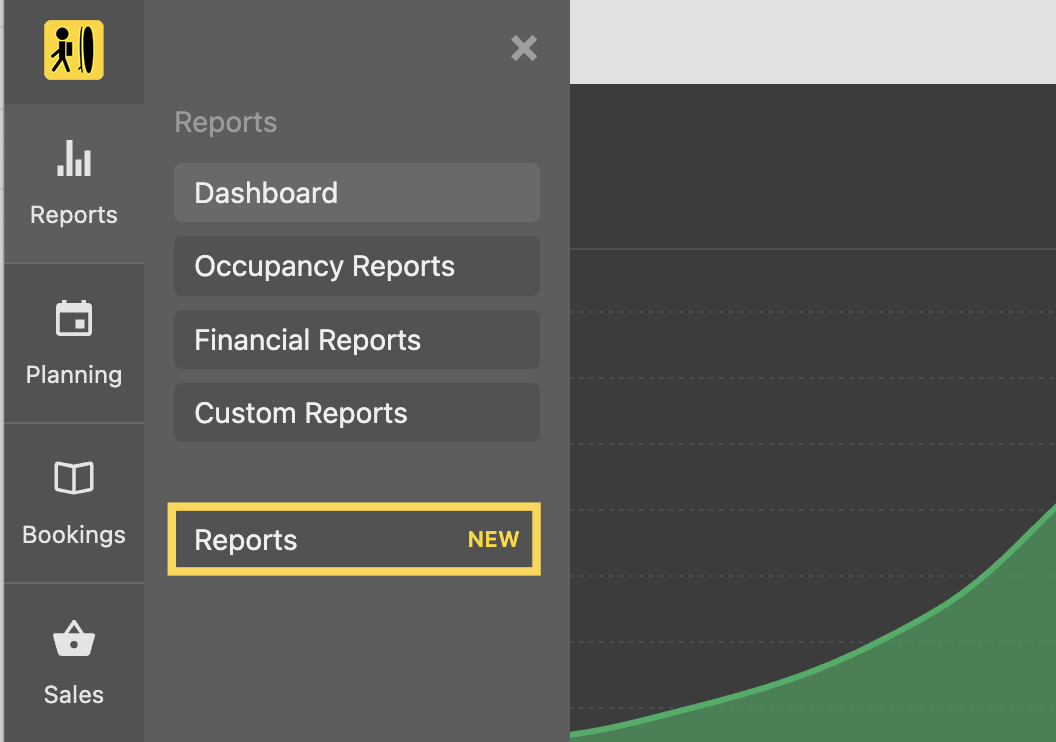Click the gray Reports submenu heading
The width and height of the screenshot is (1056, 742).
(226, 123)
